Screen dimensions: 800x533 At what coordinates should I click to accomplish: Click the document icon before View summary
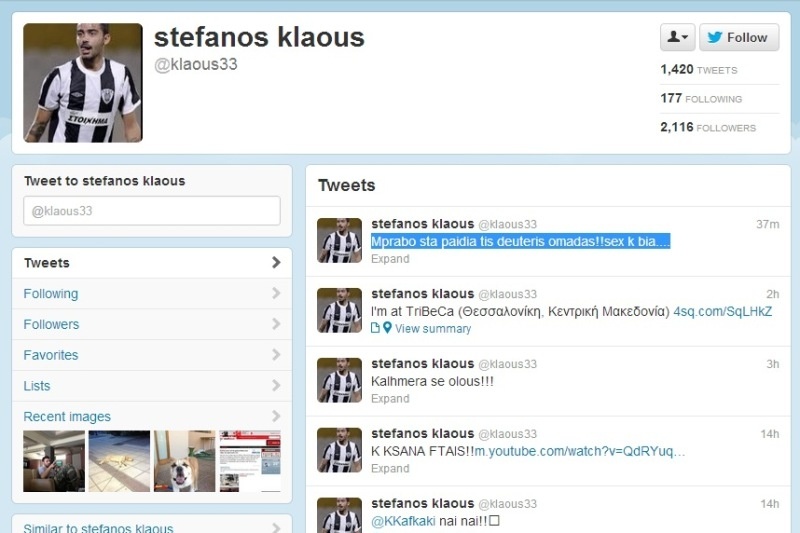[x=375, y=328]
